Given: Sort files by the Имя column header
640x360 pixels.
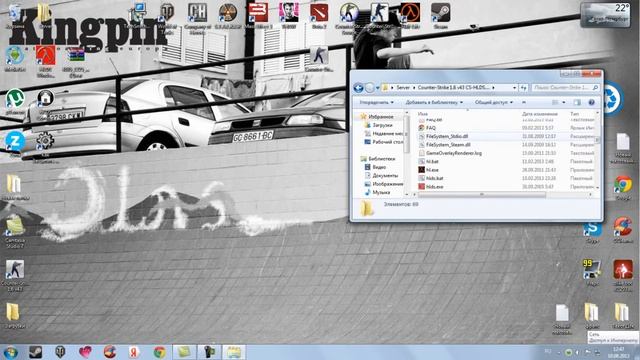Looking at the screenshot, I should (422, 114).
